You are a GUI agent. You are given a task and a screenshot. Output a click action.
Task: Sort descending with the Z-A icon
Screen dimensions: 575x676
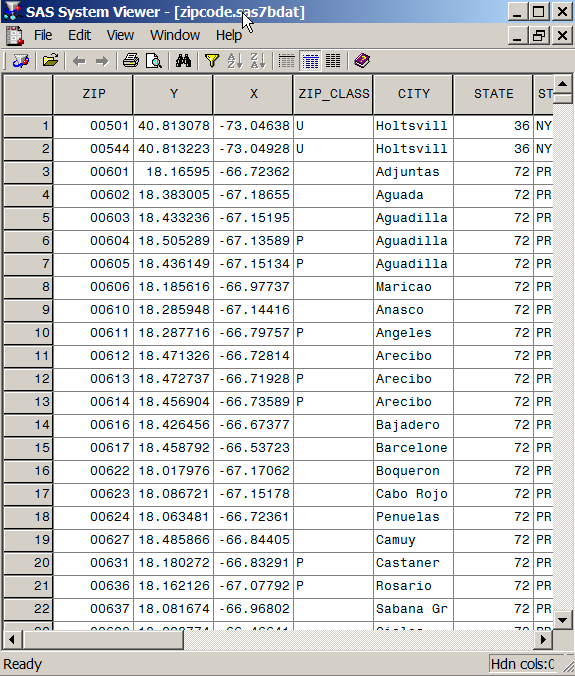pos(258,61)
